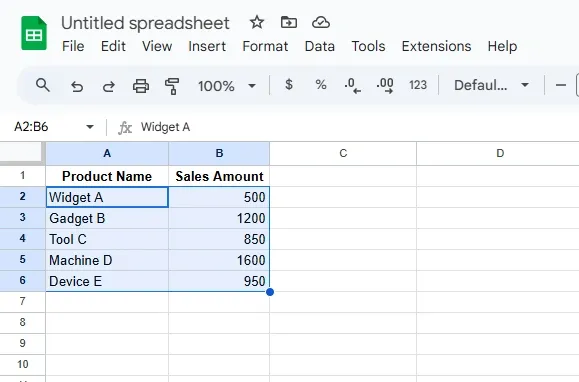The width and height of the screenshot is (579, 382).
Task: Select the cell with value 850
Action: [219, 239]
